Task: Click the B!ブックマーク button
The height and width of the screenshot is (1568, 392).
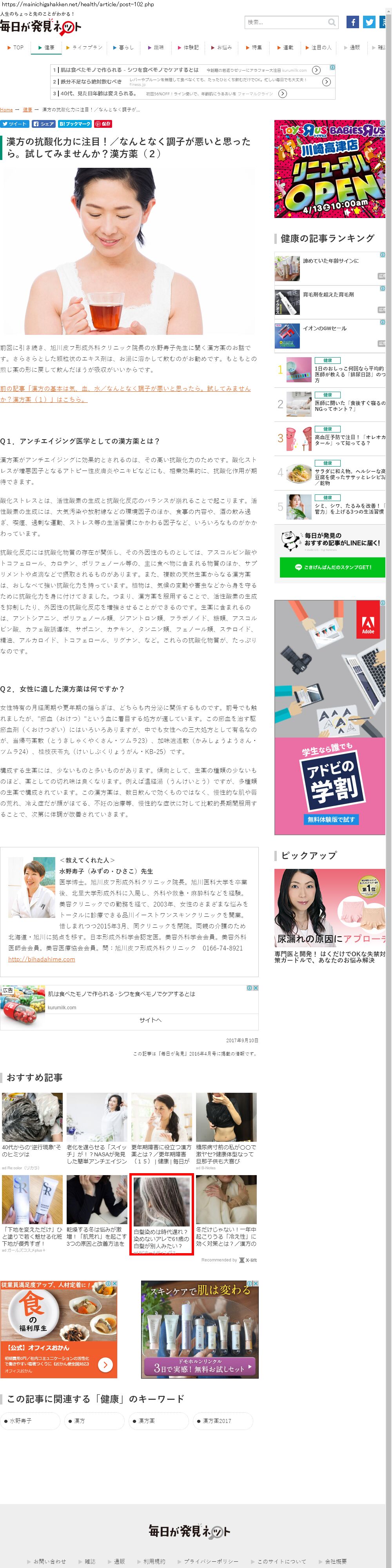Action: pyautogui.click(x=75, y=124)
